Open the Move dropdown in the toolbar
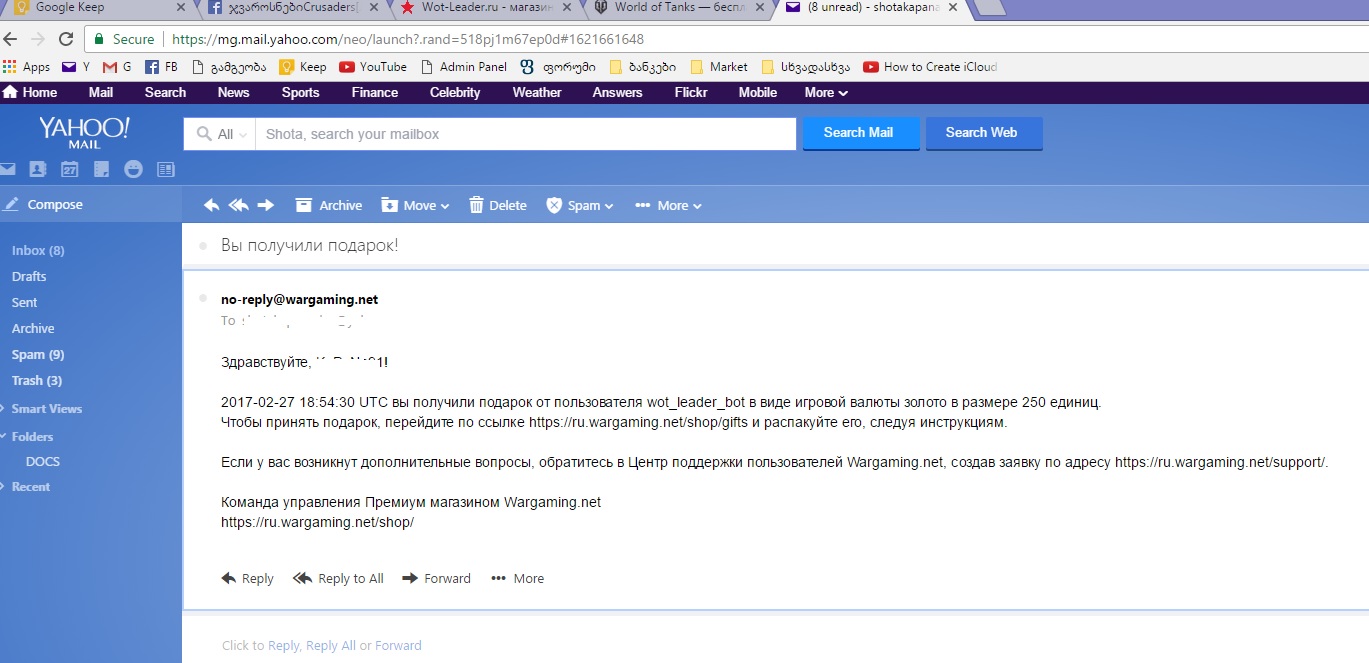 click(x=415, y=205)
